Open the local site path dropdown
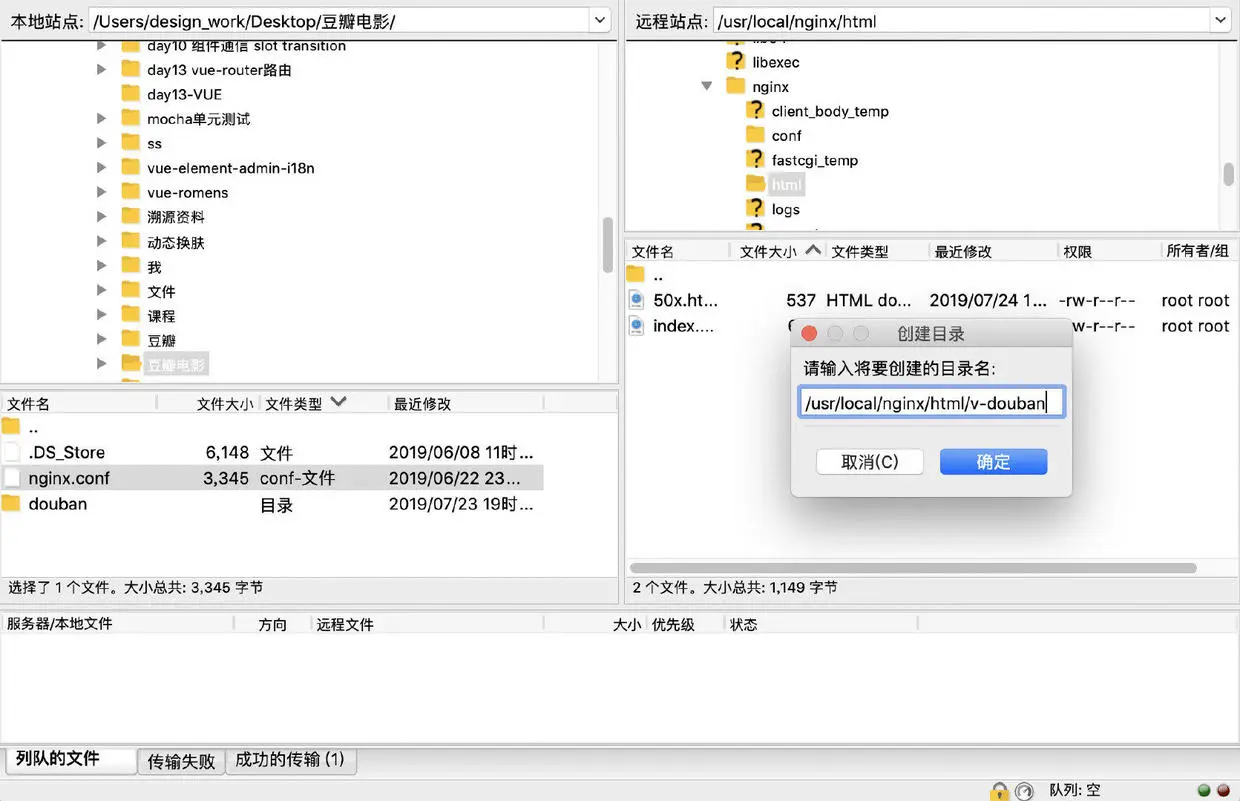 pos(600,20)
